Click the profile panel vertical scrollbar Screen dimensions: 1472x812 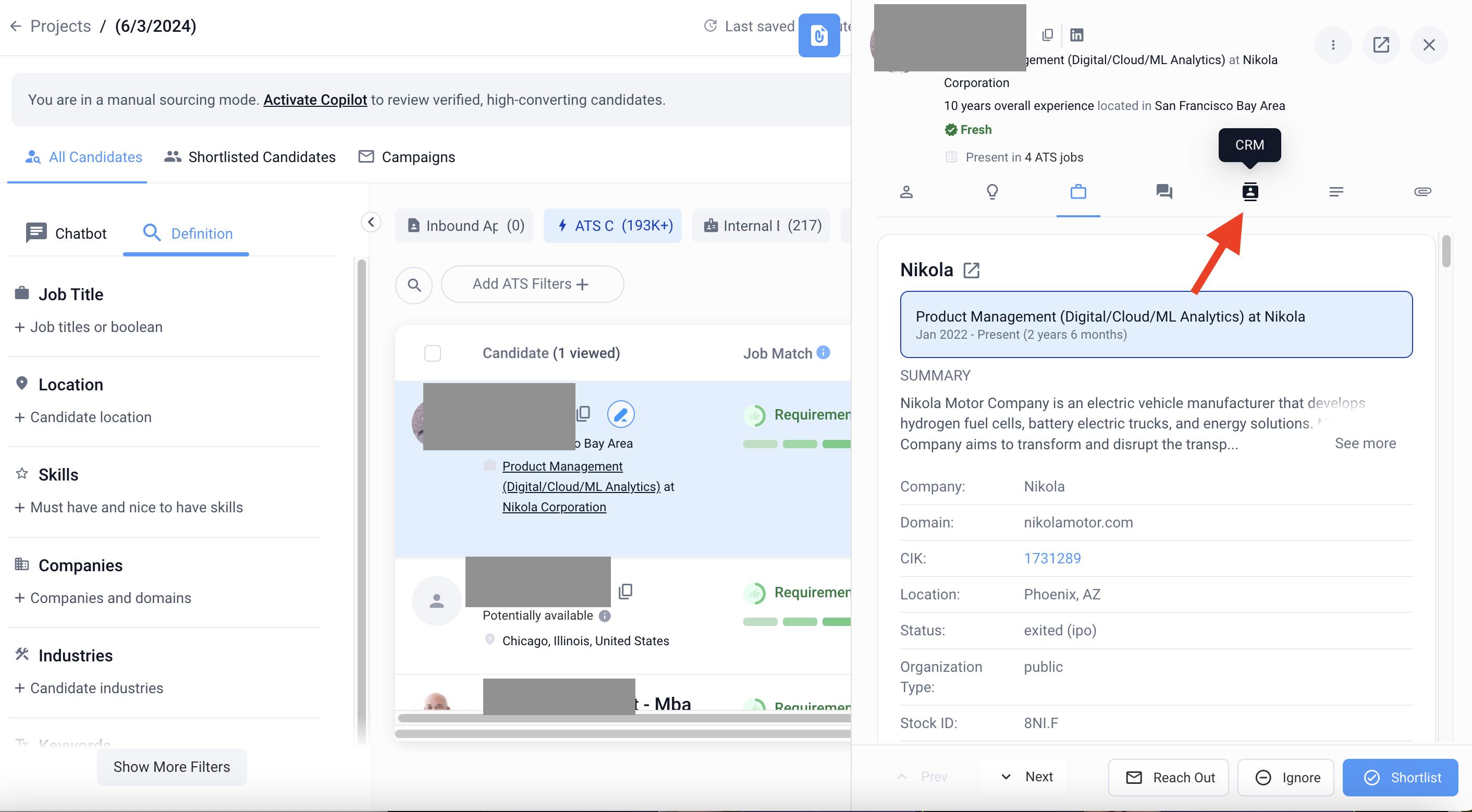(1446, 251)
